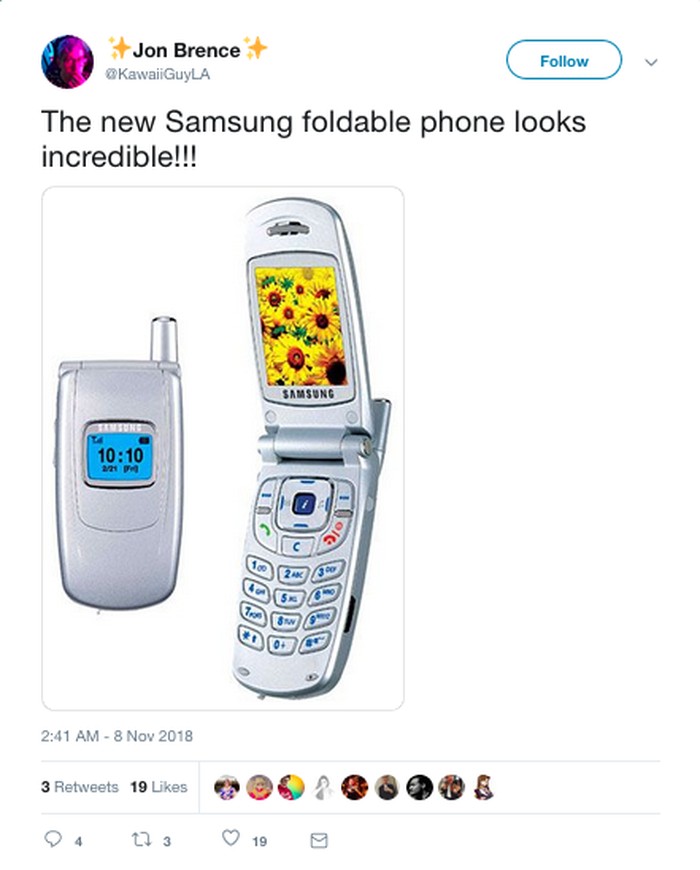This screenshot has height=870, width=700.
Task: Click the seventh liker's dark avatar
Action: click(x=419, y=787)
